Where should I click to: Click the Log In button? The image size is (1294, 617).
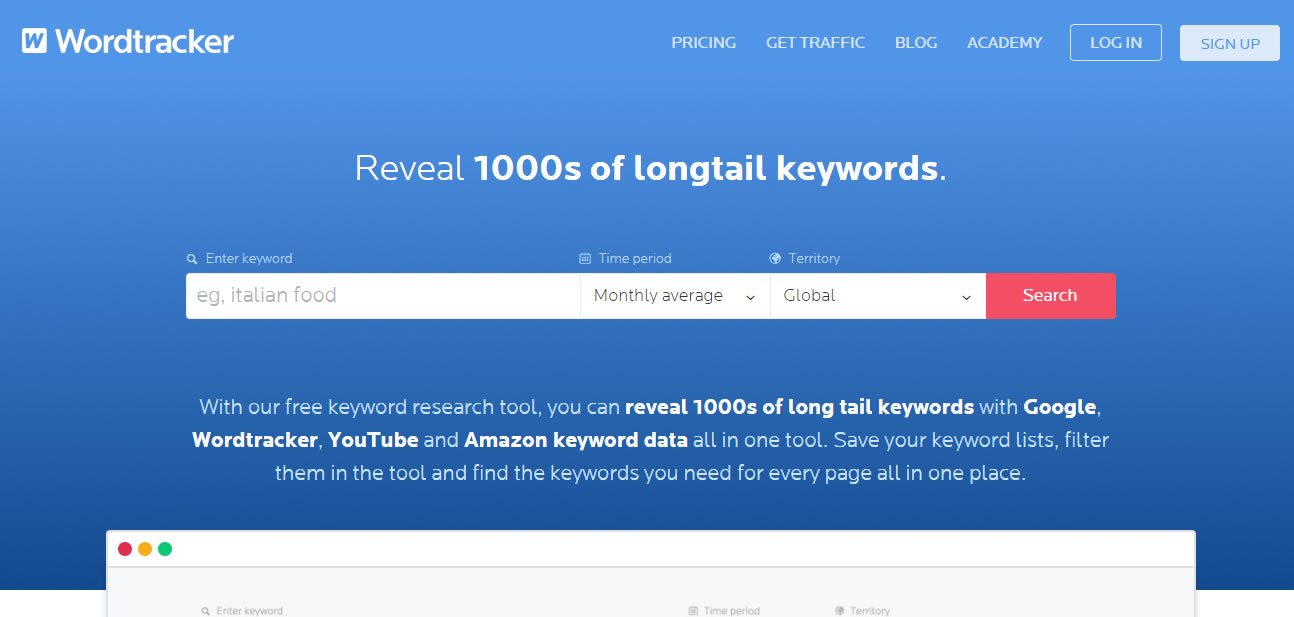[1116, 43]
